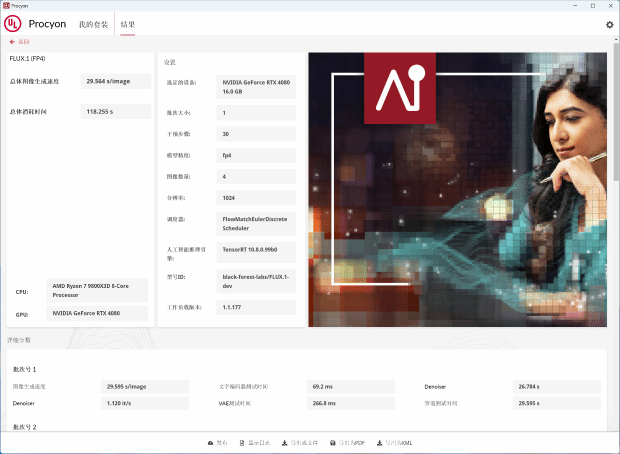Click the 设置 panel heading

[x=170, y=62]
